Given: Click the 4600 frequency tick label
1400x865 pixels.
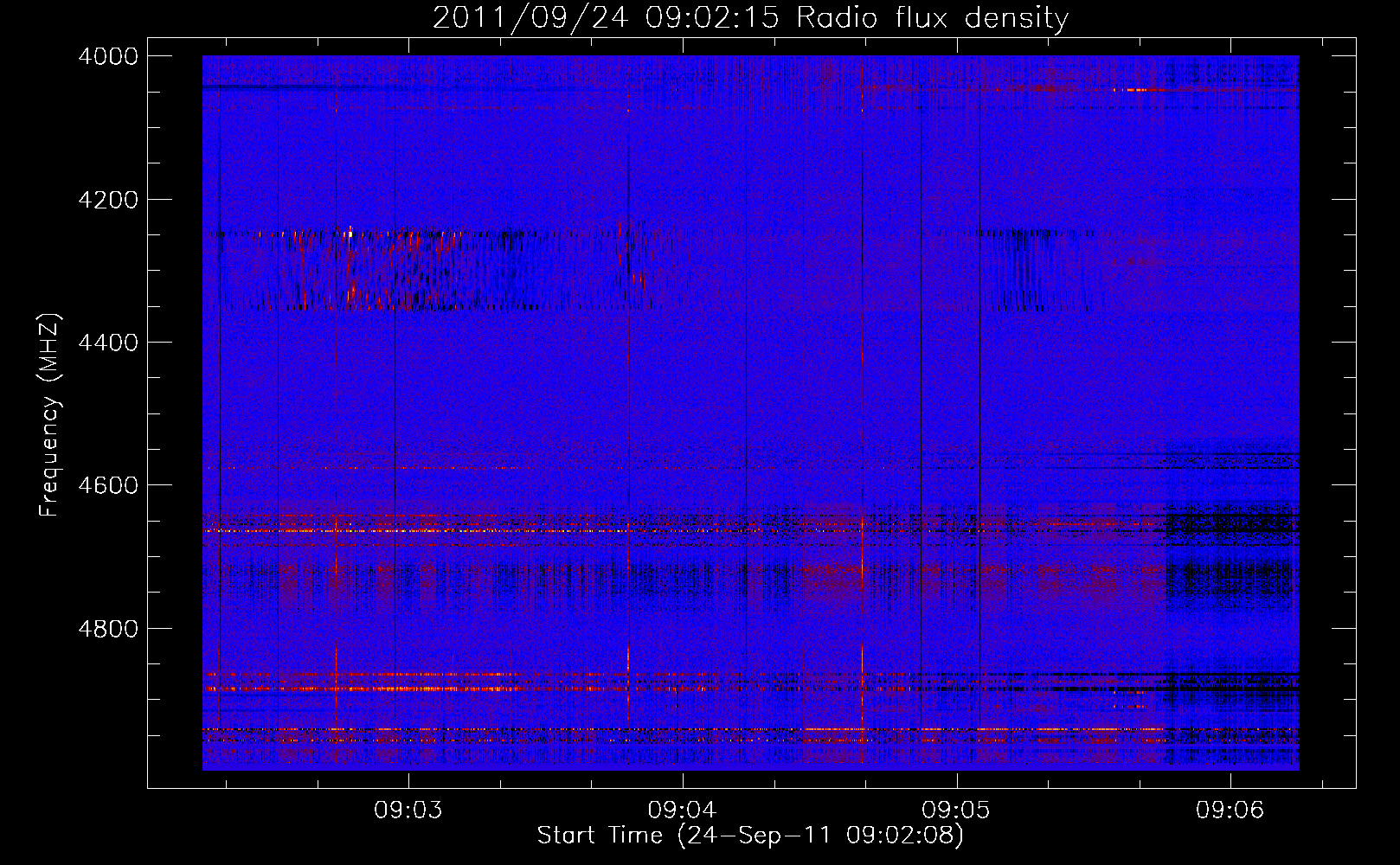Looking at the screenshot, I should [x=108, y=485].
